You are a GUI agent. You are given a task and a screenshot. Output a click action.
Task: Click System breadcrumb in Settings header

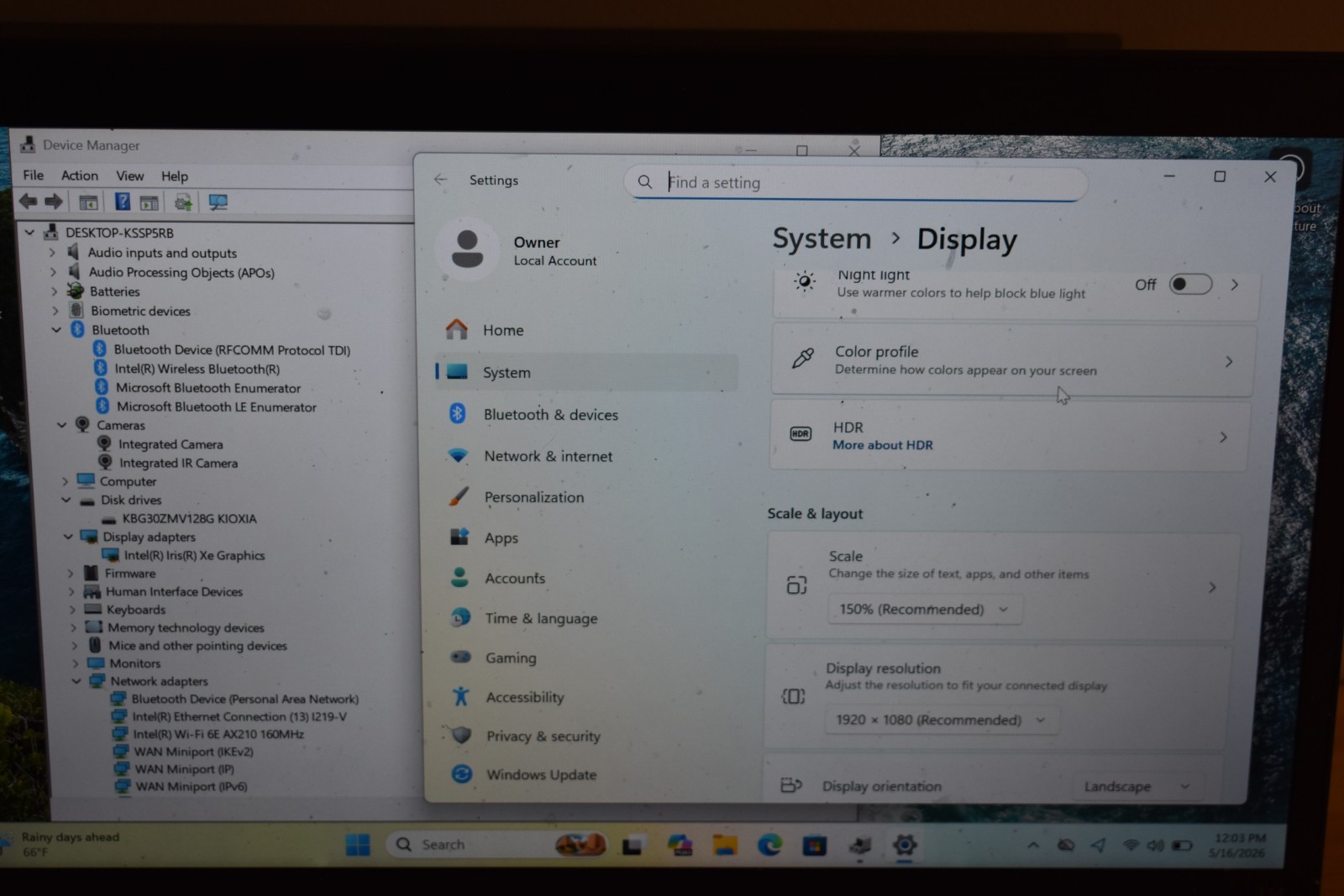click(822, 238)
